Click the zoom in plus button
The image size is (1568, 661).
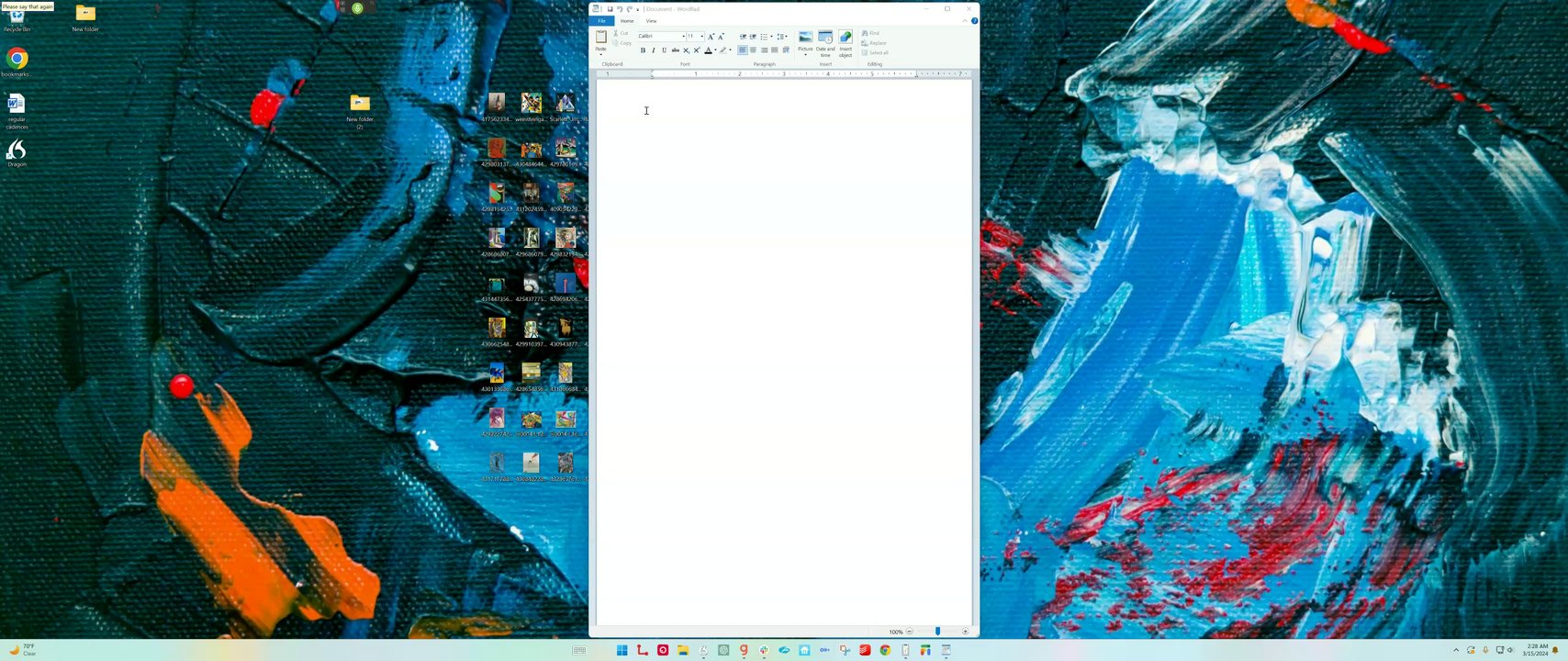coord(965,632)
